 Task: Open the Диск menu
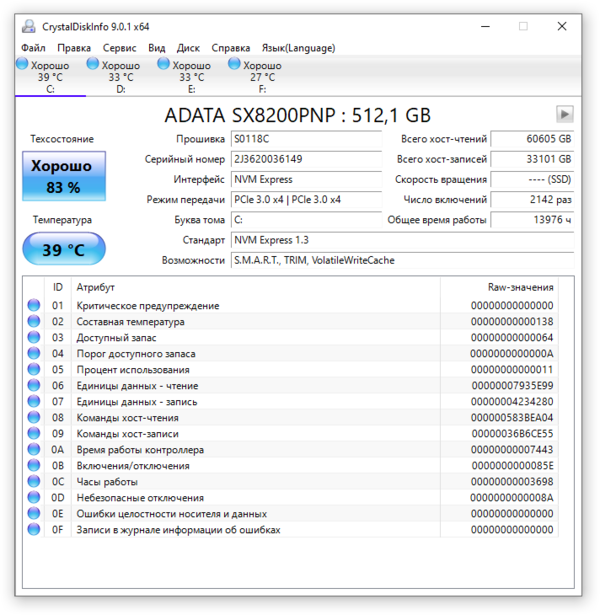point(188,47)
